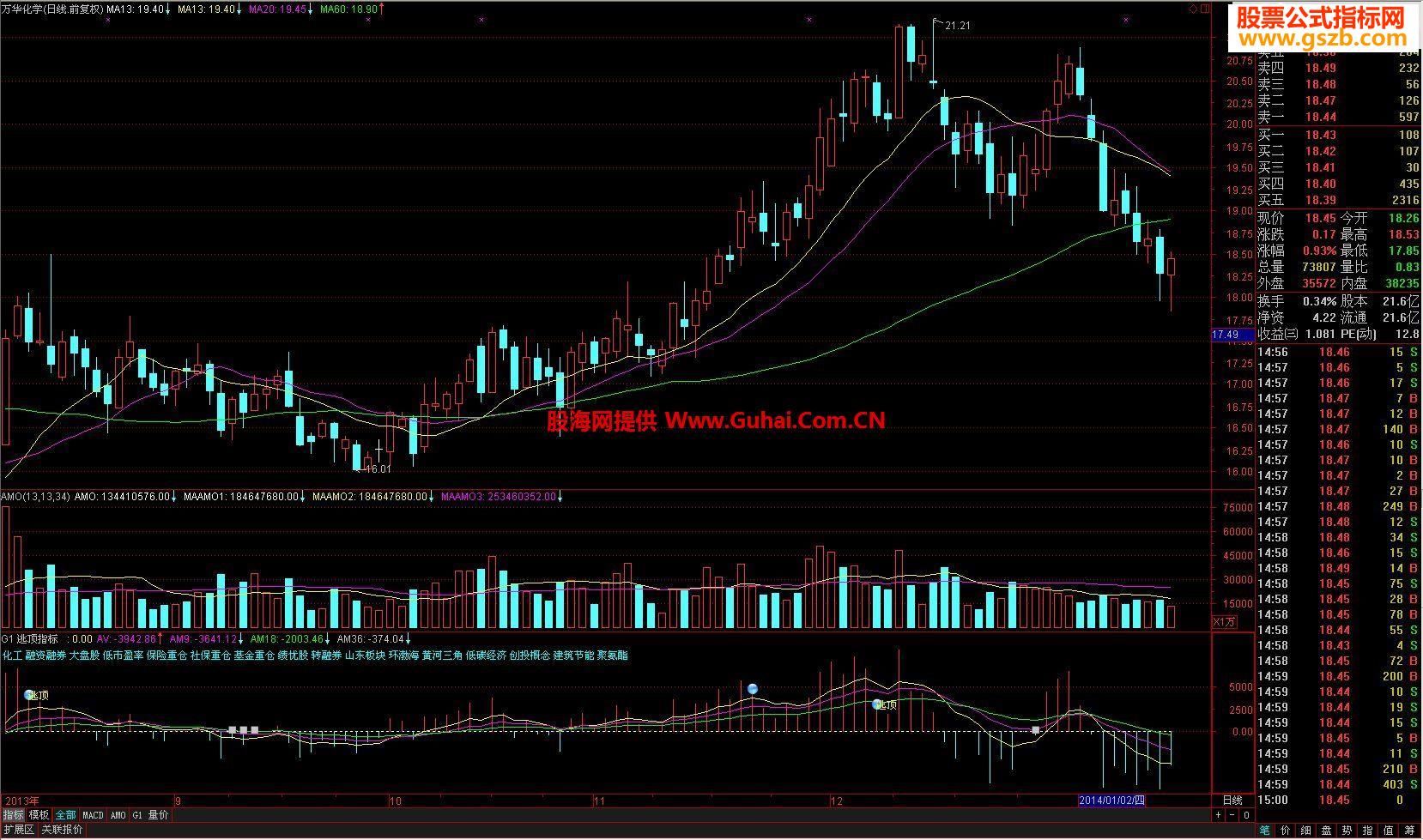1423x840 pixels.
Task: Click the 转融券 sector tag
Action: coord(326,656)
